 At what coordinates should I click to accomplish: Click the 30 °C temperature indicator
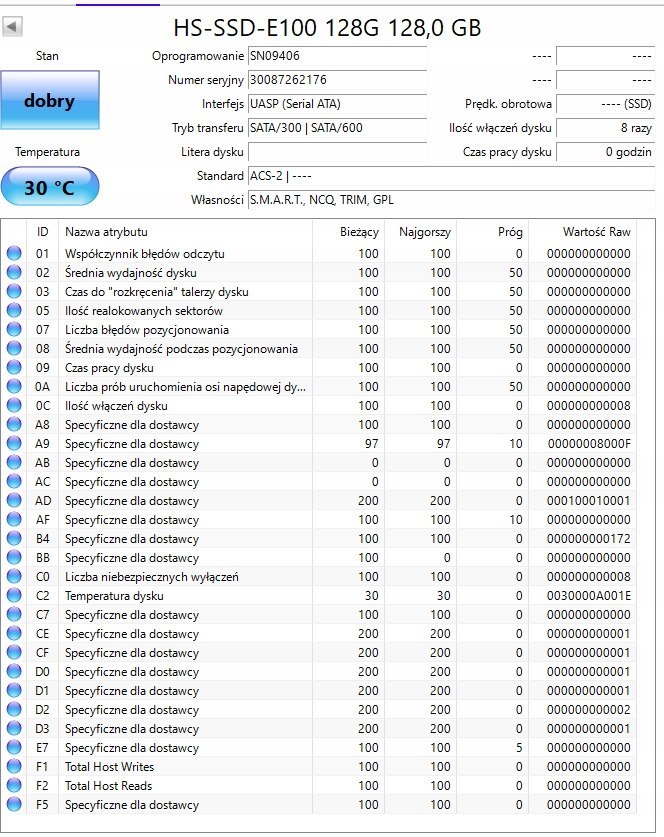50,187
